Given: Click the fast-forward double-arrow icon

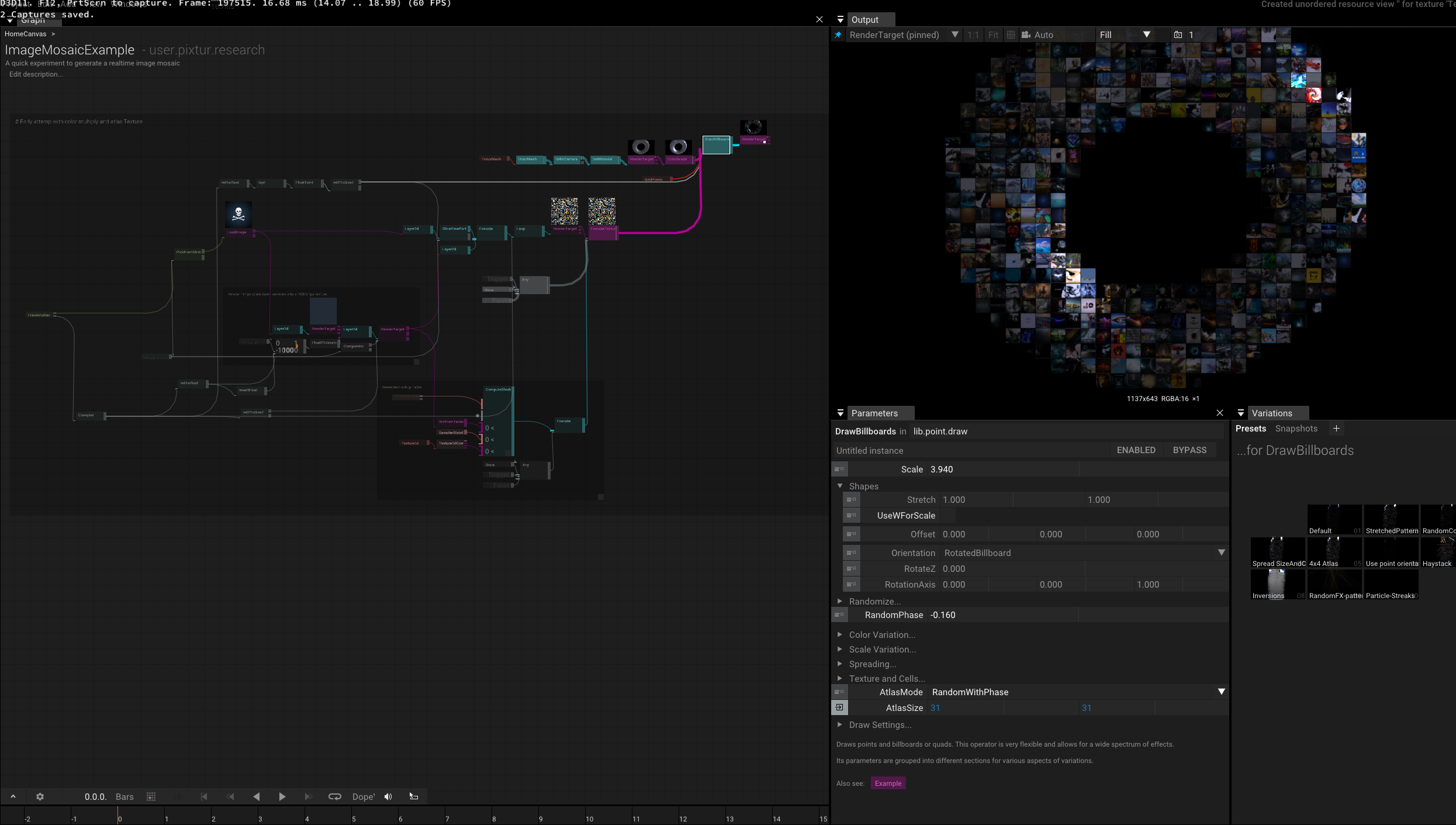Looking at the screenshot, I should 309,796.
